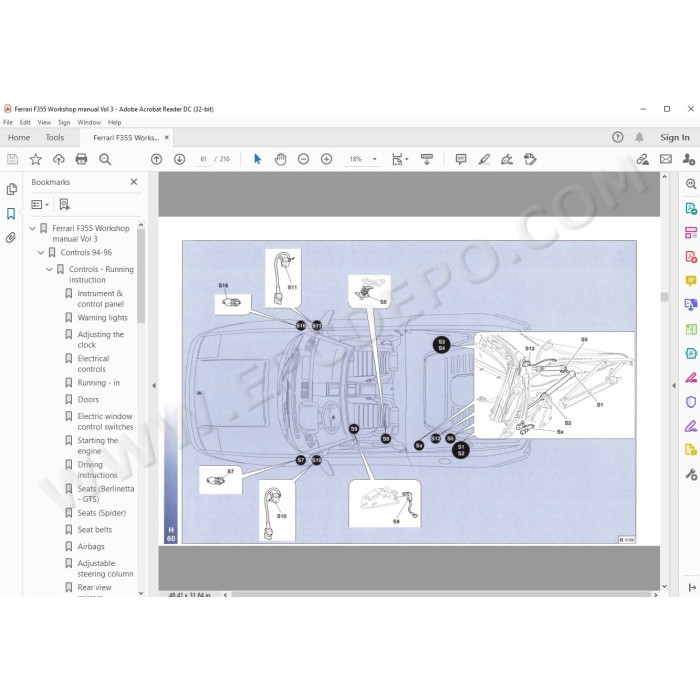Activate the hand pan tool
This screenshot has width=700, height=700.
point(280,159)
